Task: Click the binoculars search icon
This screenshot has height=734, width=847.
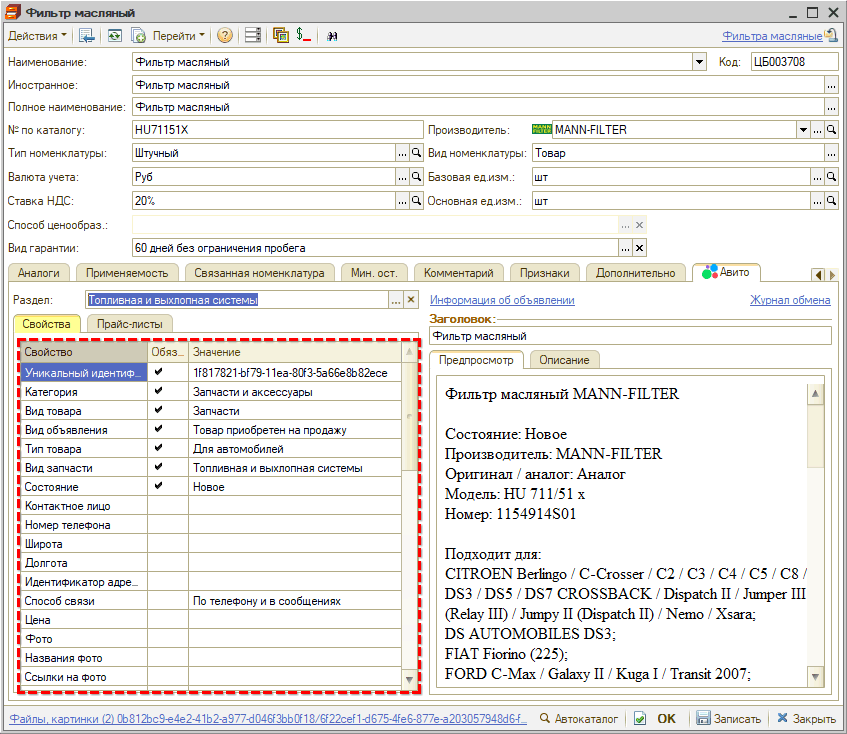Action: [331, 35]
